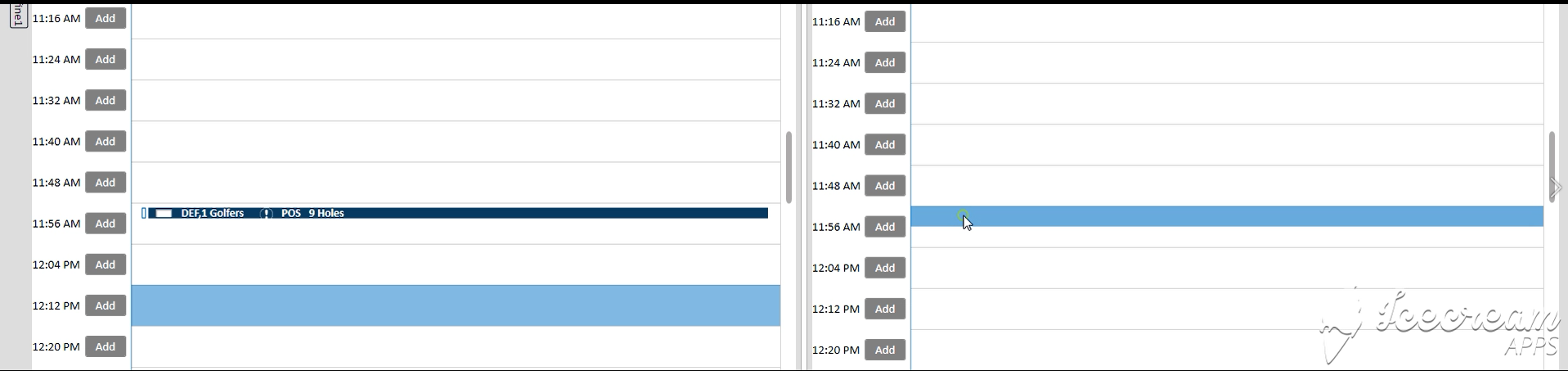1568x371 pixels.
Task: Click Add for 12:04 PM in right sheet
Action: pos(885,268)
